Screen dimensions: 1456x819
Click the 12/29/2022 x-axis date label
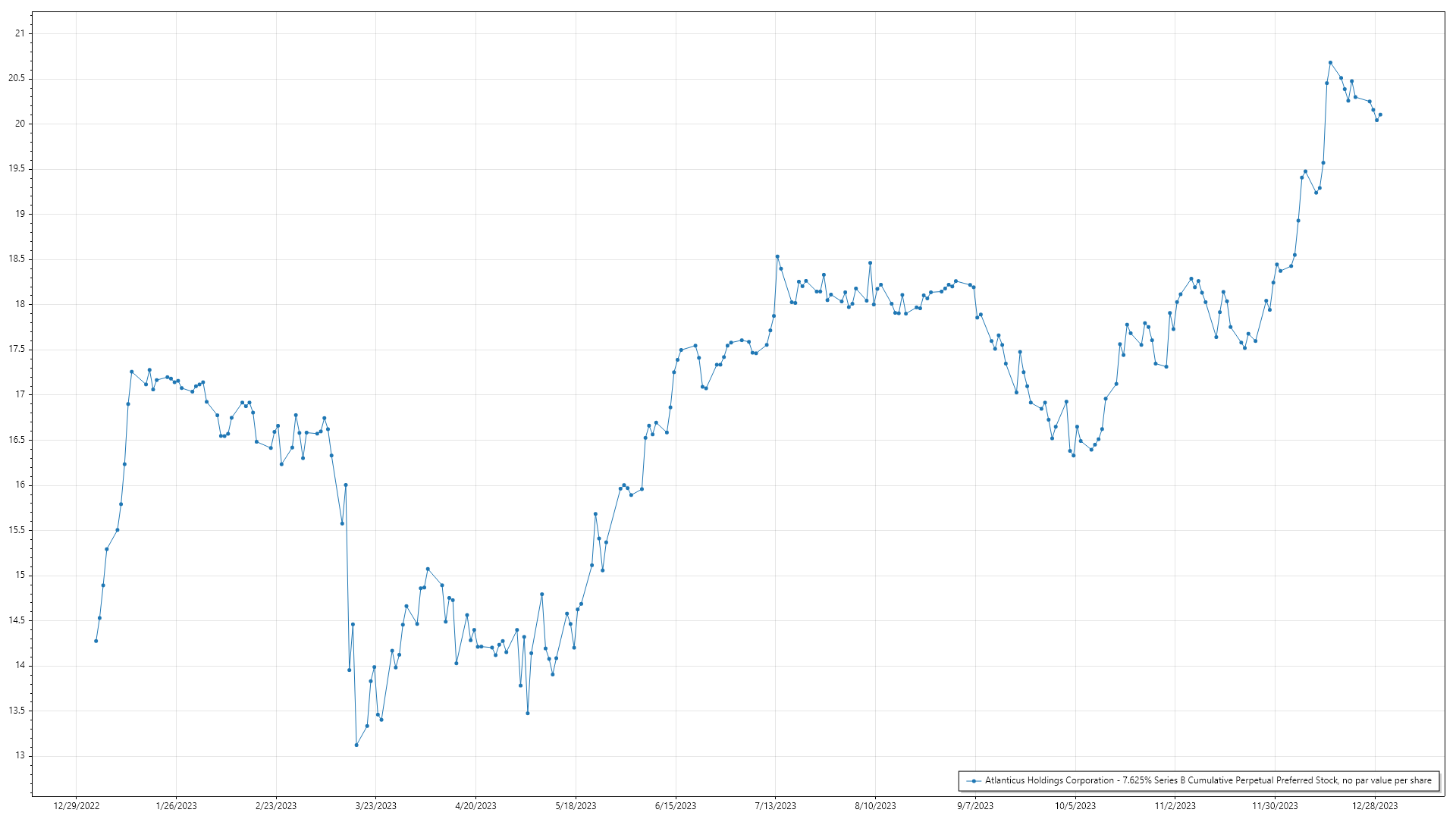click(76, 806)
